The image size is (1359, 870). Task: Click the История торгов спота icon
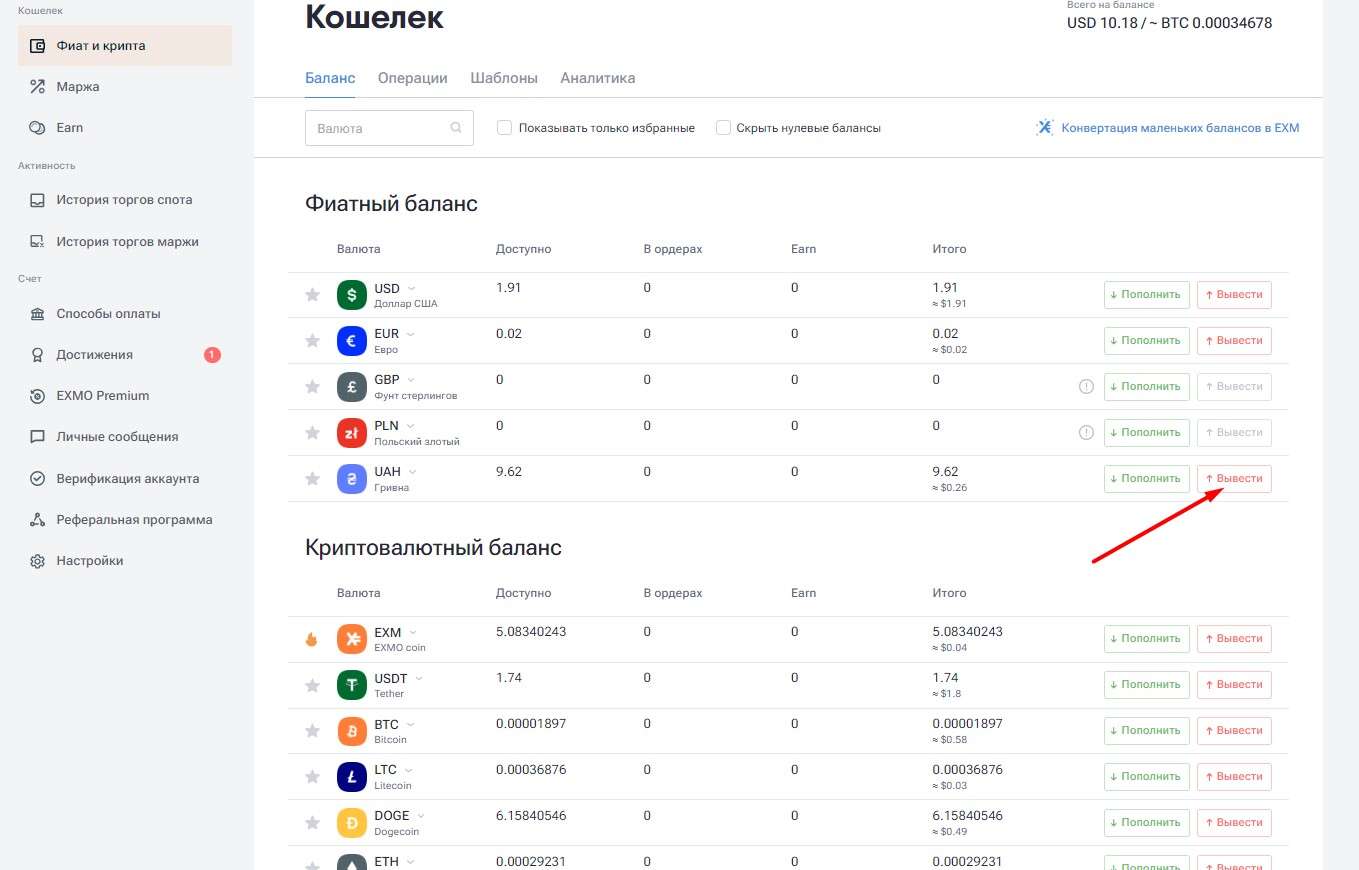coord(38,200)
